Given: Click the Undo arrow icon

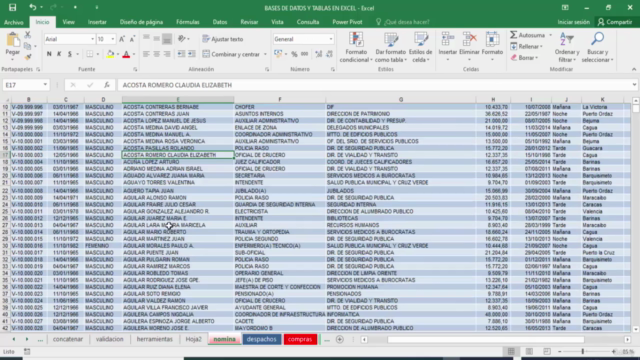Looking at the screenshot, I should [x=32, y=7].
